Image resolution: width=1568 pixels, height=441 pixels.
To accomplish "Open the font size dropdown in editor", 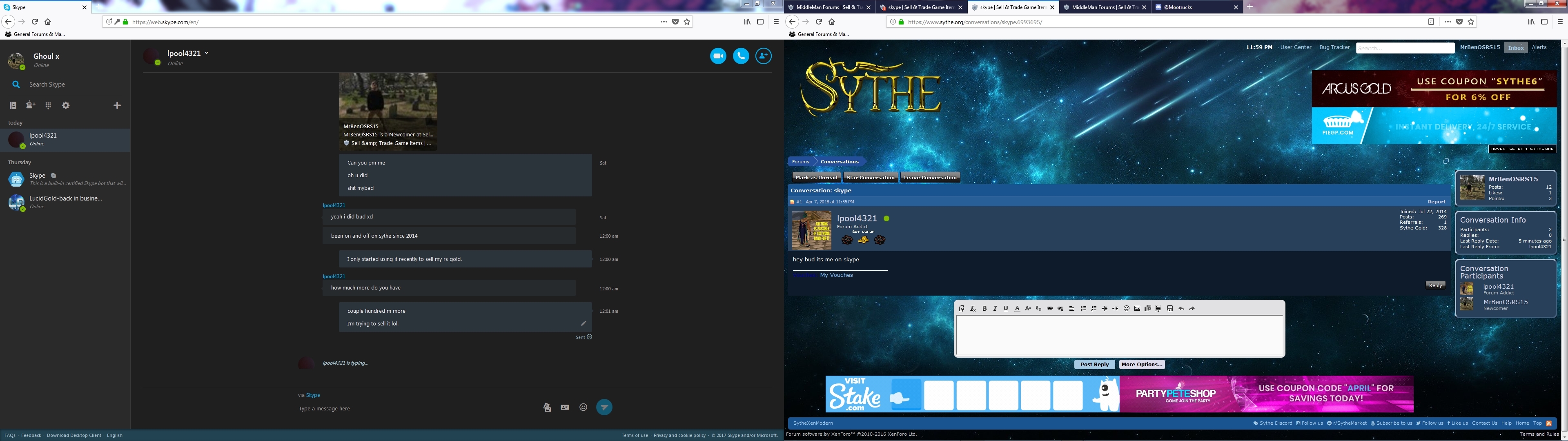I will pyautogui.click(x=1028, y=309).
